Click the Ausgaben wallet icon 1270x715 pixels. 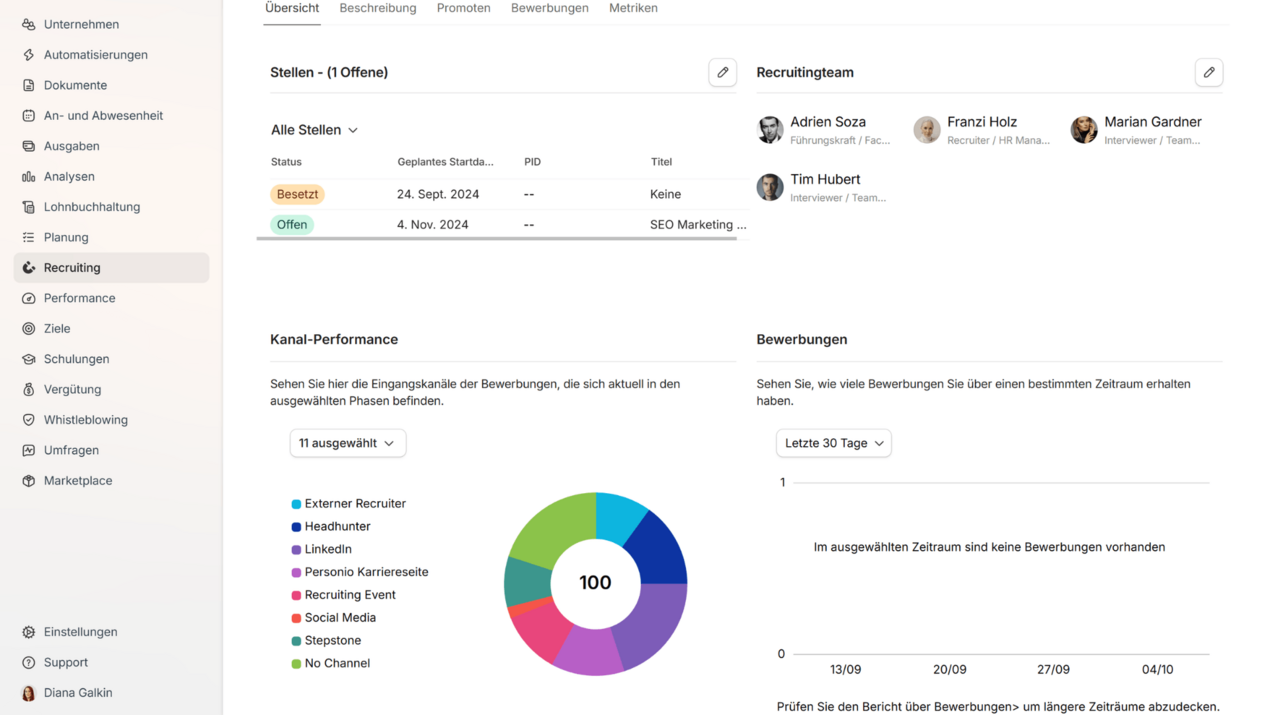pyautogui.click(x=28, y=146)
